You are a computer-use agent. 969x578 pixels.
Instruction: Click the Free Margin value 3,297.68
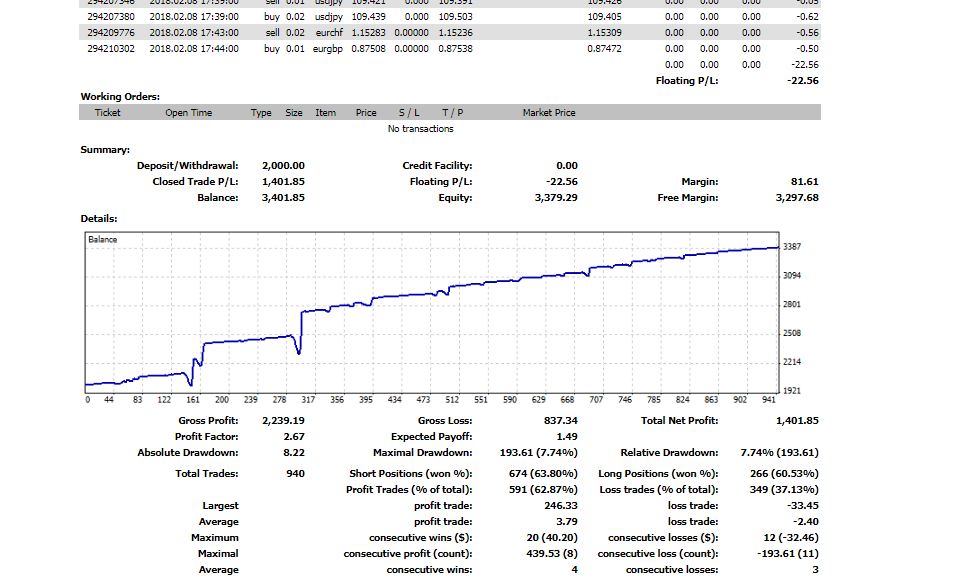pyautogui.click(x=797, y=198)
